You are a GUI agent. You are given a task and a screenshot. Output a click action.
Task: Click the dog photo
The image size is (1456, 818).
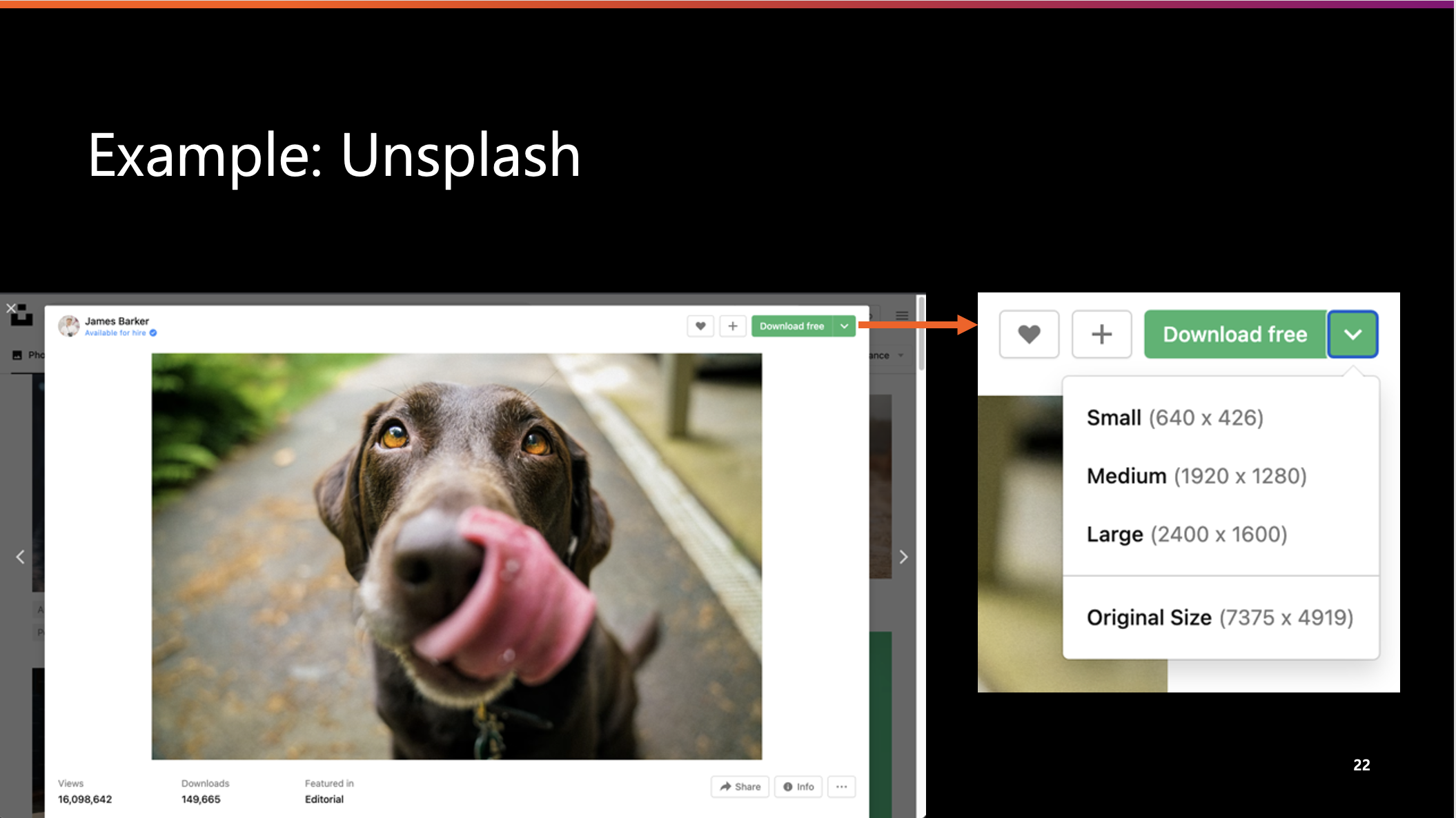[456, 556]
